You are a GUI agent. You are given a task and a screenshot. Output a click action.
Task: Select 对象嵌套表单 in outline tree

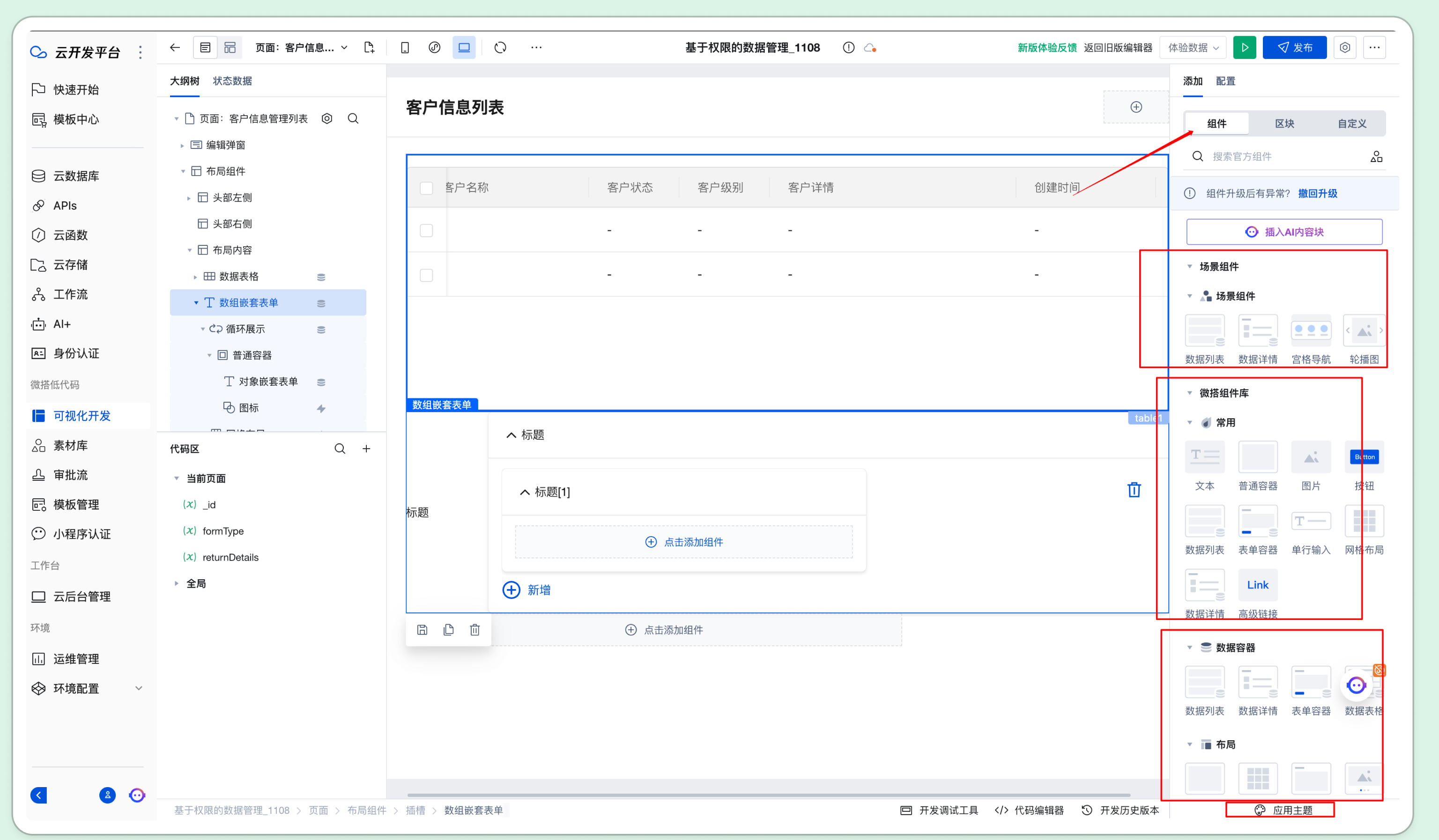point(268,381)
